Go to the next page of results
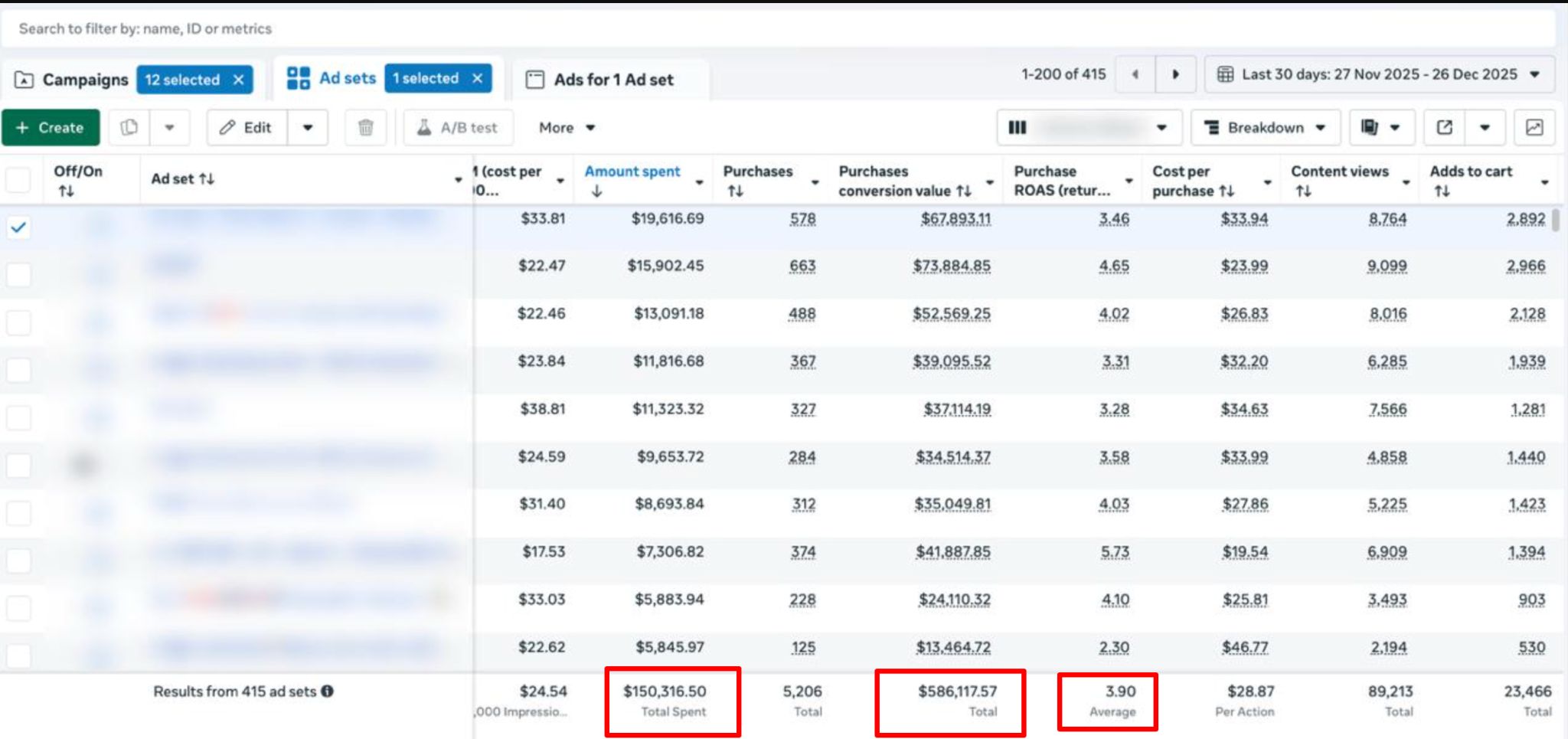Image resolution: width=1568 pixels, height=739 pixels. click(1176, 74)
